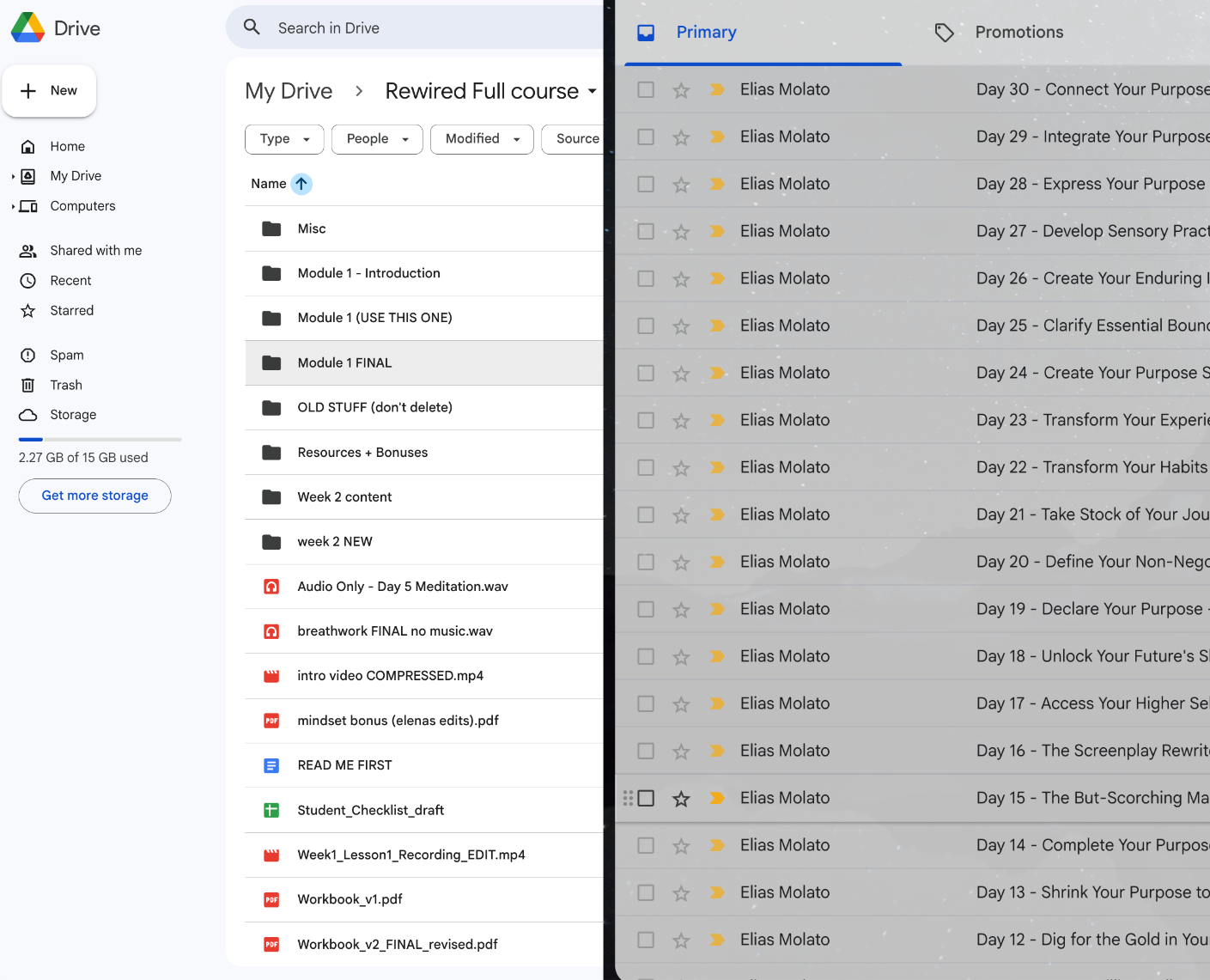The width and height of the screenshot is (1210, 980).
Task: Click the audio icon of breathwork FINAL no music.wav
Action: pos(271,631)
